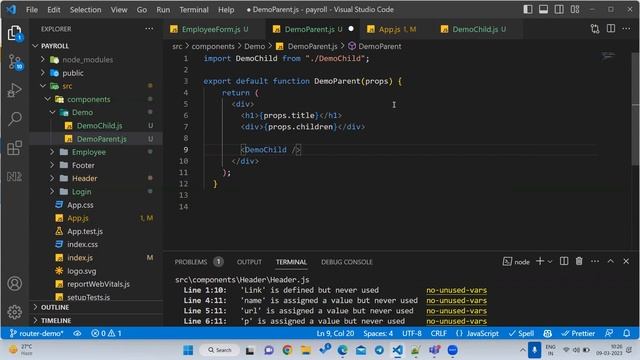640x360 pixels.
Task: Open the feedback status bar icon
Action: click(609, 333)
